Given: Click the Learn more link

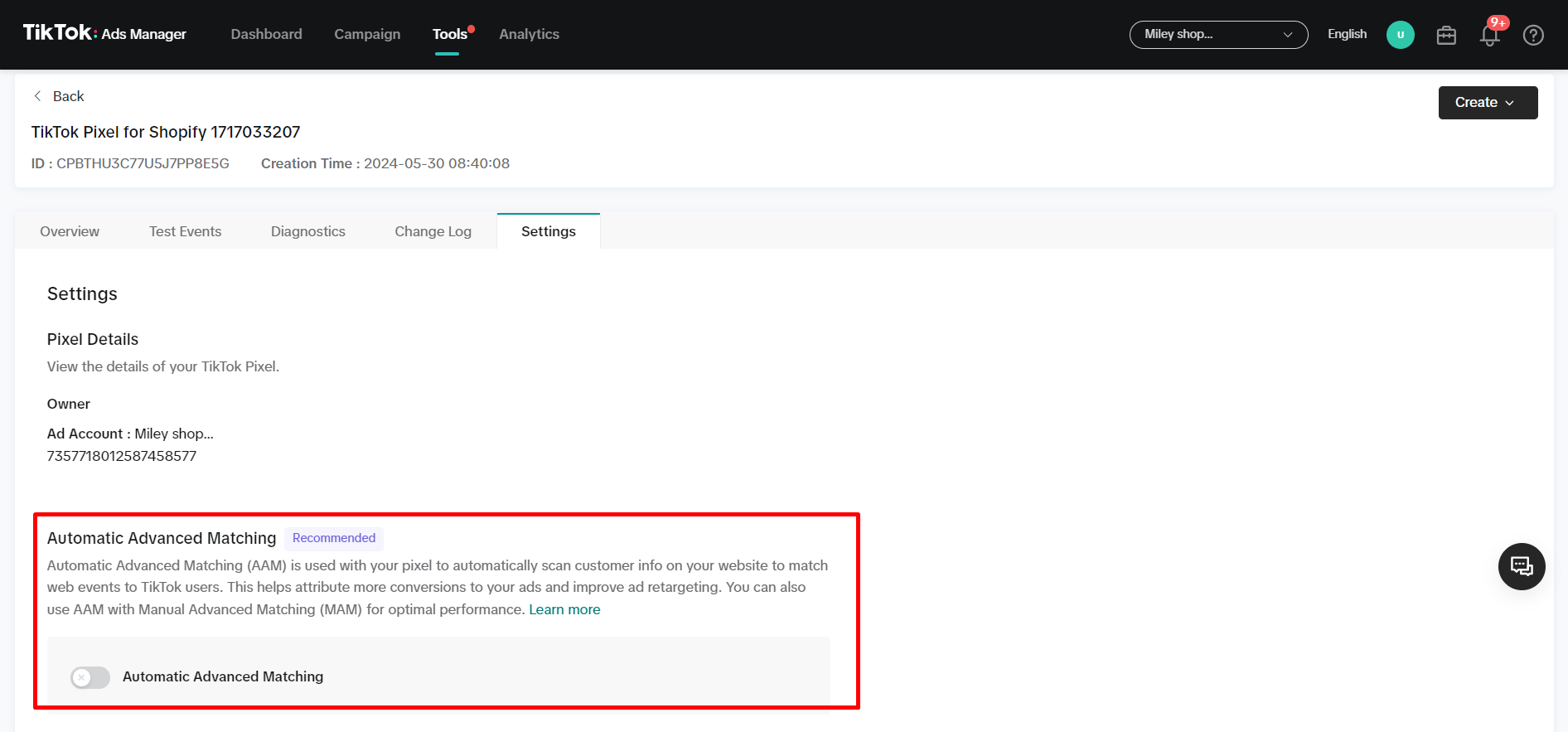Looking at the screenshot, I should [564, 609].
